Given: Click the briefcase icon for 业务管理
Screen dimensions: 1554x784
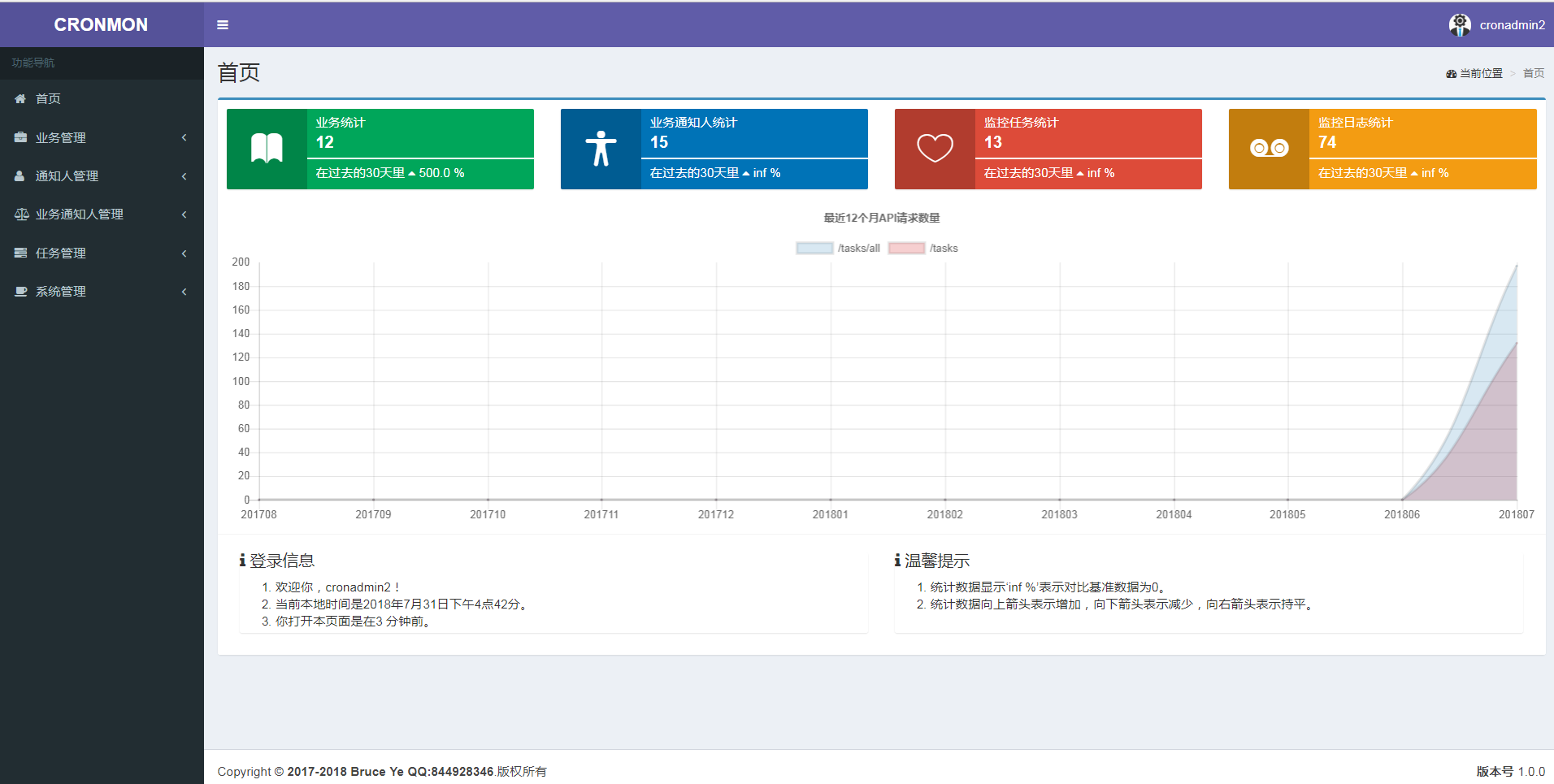Looking at the screenshot, I should tap(20, 137).
